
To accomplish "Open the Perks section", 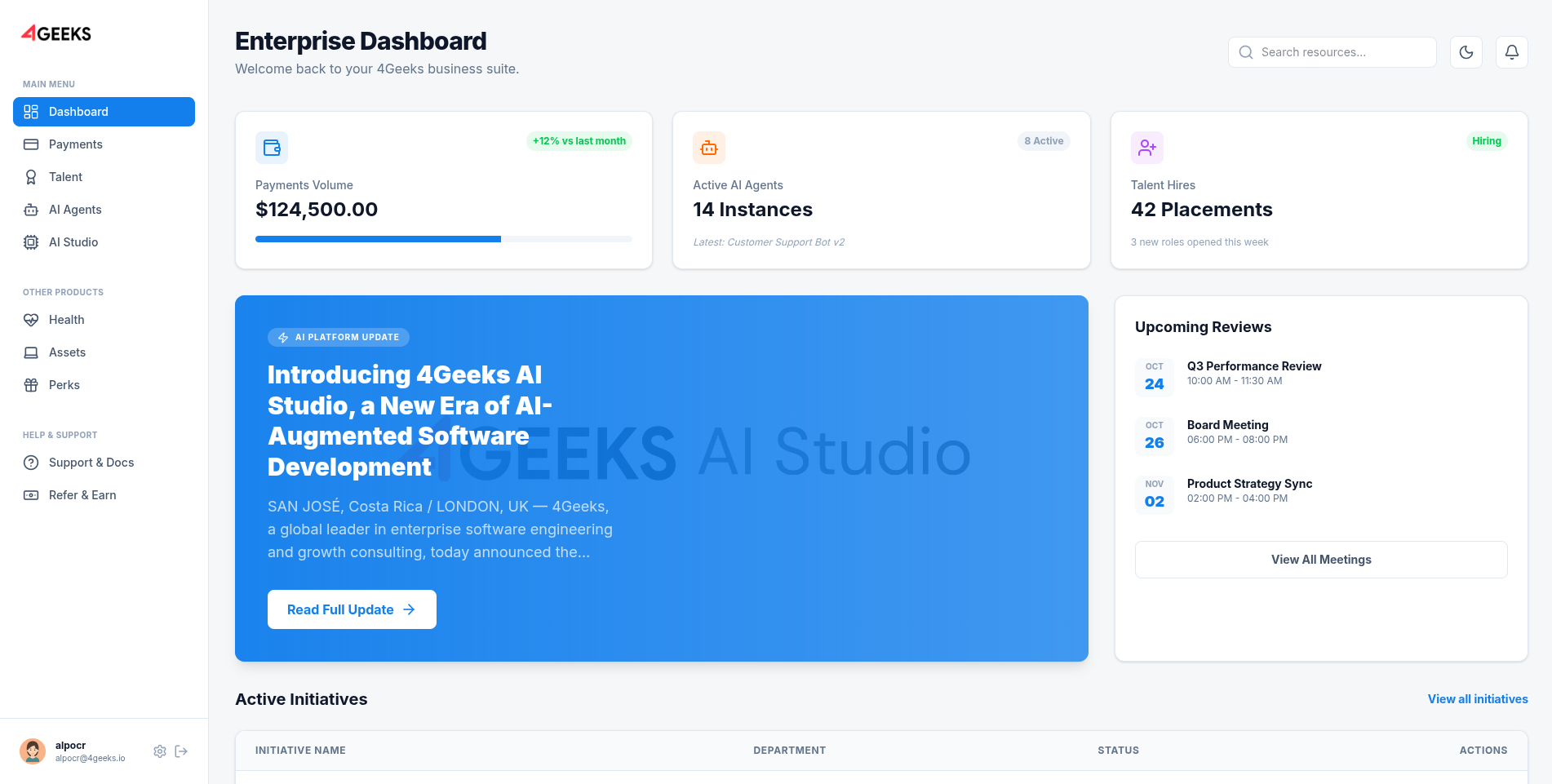I will (x=64, y=385).
